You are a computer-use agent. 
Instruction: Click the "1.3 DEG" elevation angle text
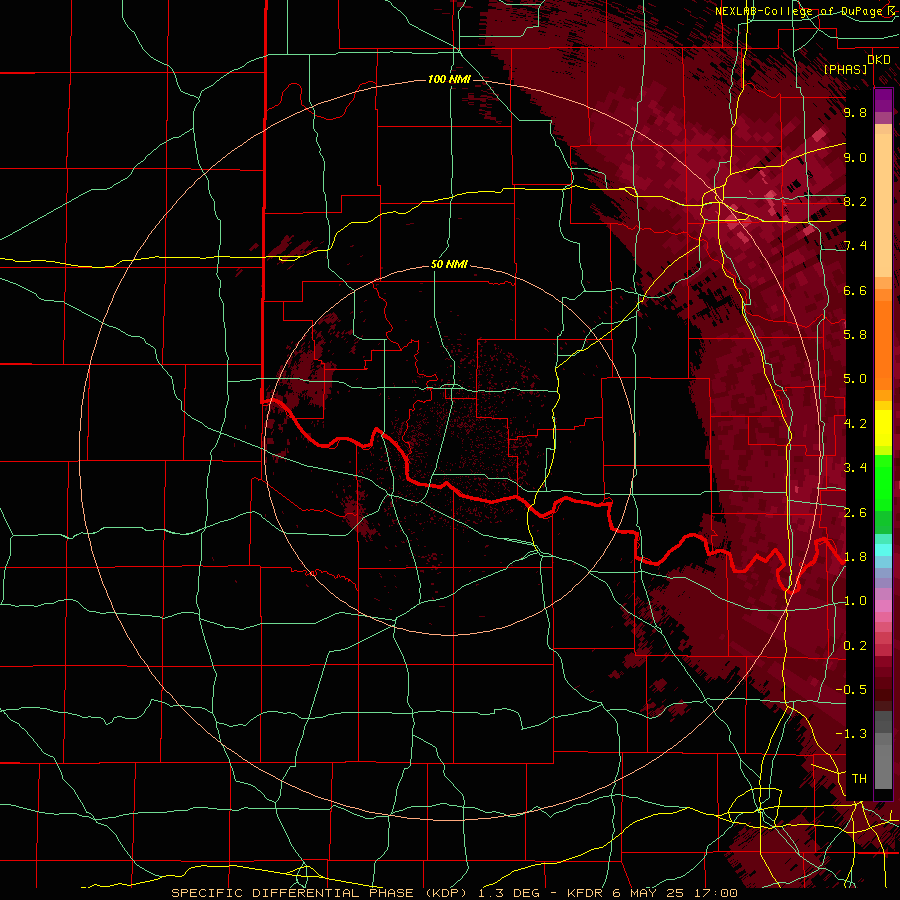509,893
